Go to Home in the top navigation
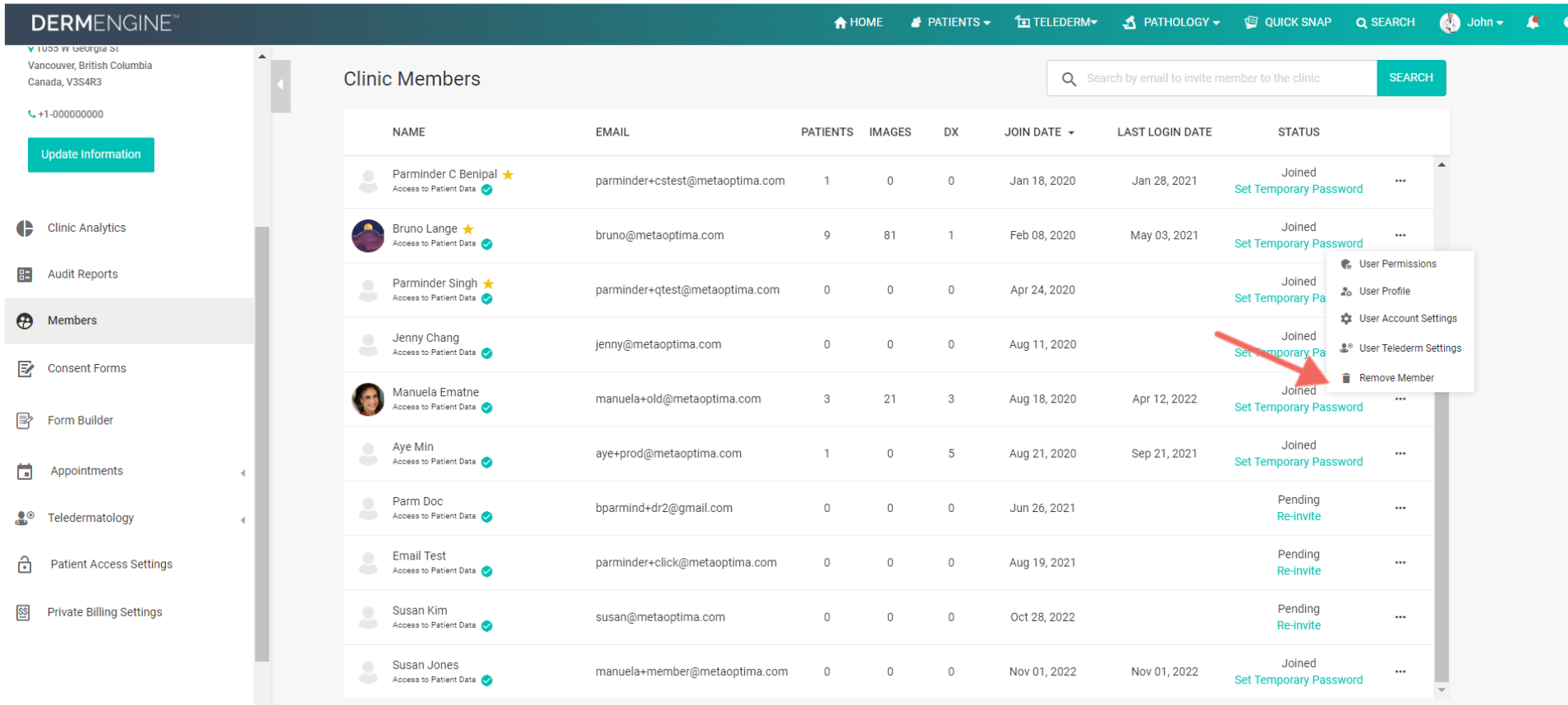The width and height of the screenshot is (1568, 705). coord(858,22)
